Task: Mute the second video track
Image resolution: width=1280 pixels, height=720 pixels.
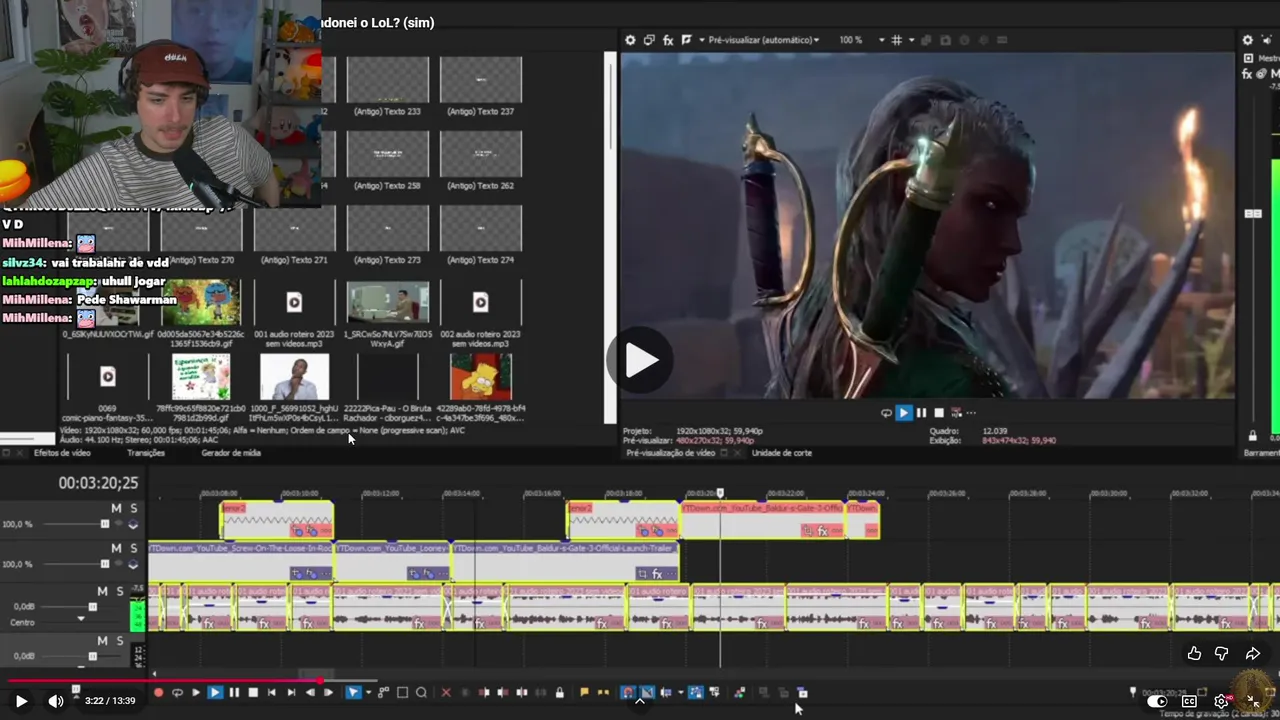Action: click(x=116, y=548)
